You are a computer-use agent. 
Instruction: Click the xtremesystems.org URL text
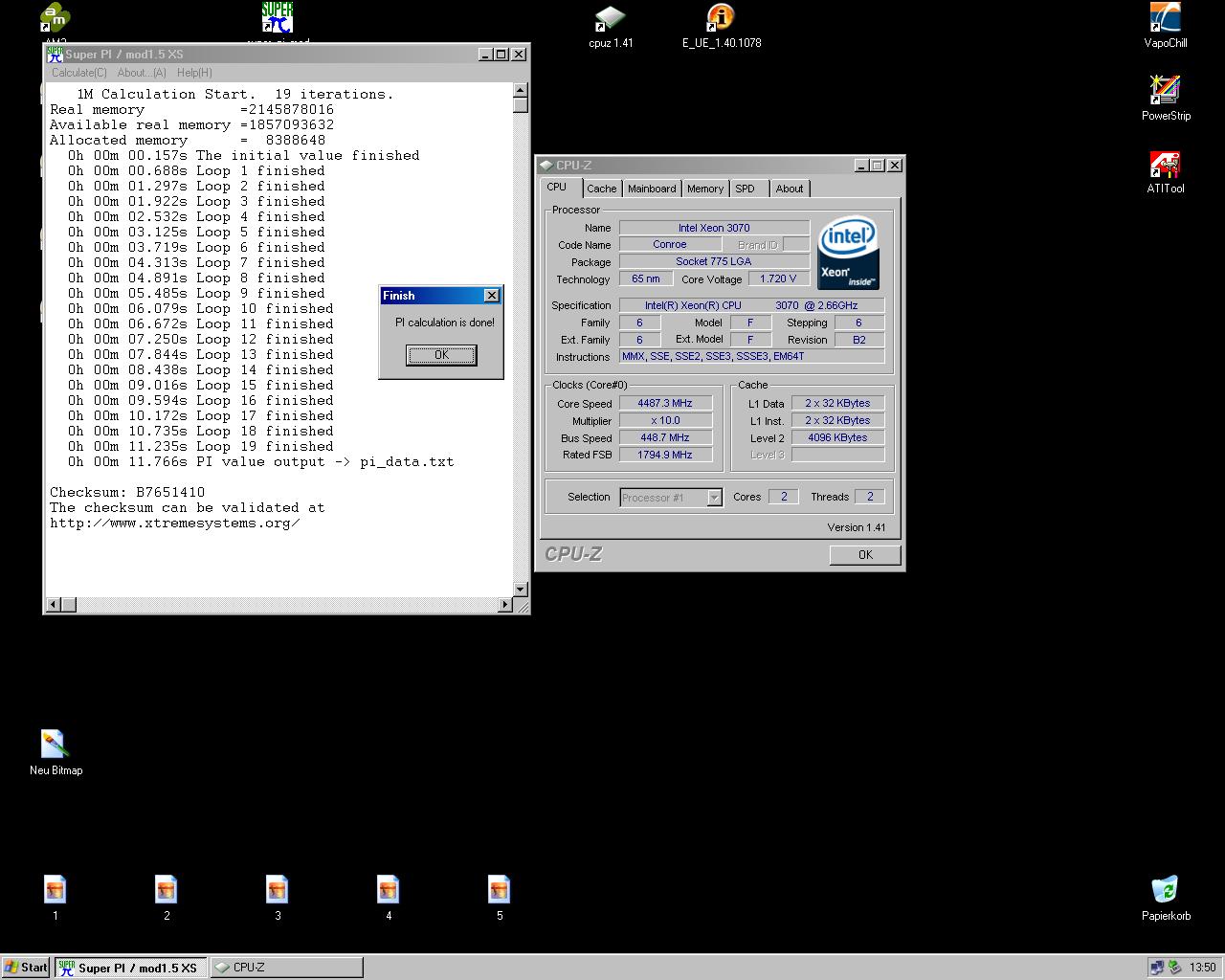(x=175, y=523)
